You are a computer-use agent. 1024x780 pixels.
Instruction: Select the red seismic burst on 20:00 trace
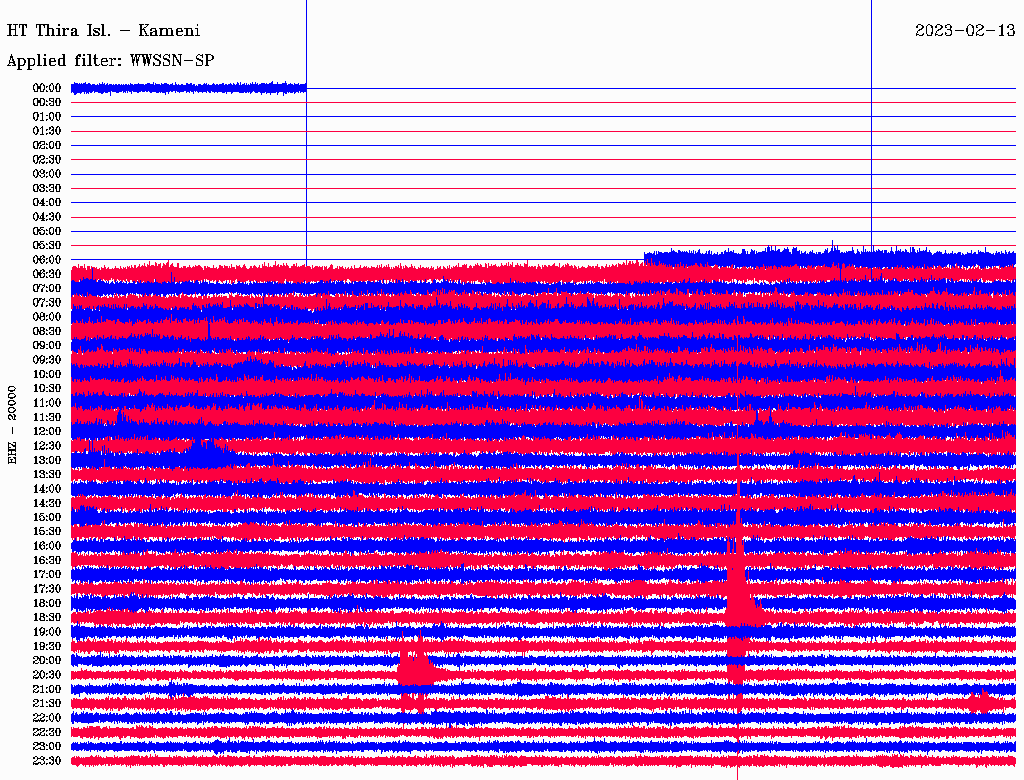(412, 666)
